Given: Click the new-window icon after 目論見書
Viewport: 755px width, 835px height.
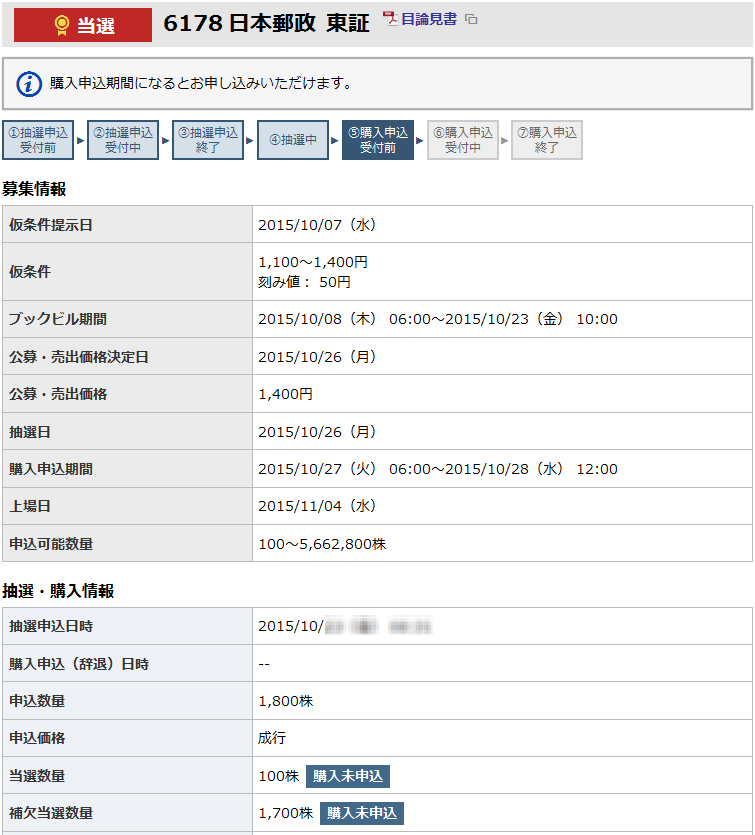Looking at the screenshot, I should click(471, 19).
